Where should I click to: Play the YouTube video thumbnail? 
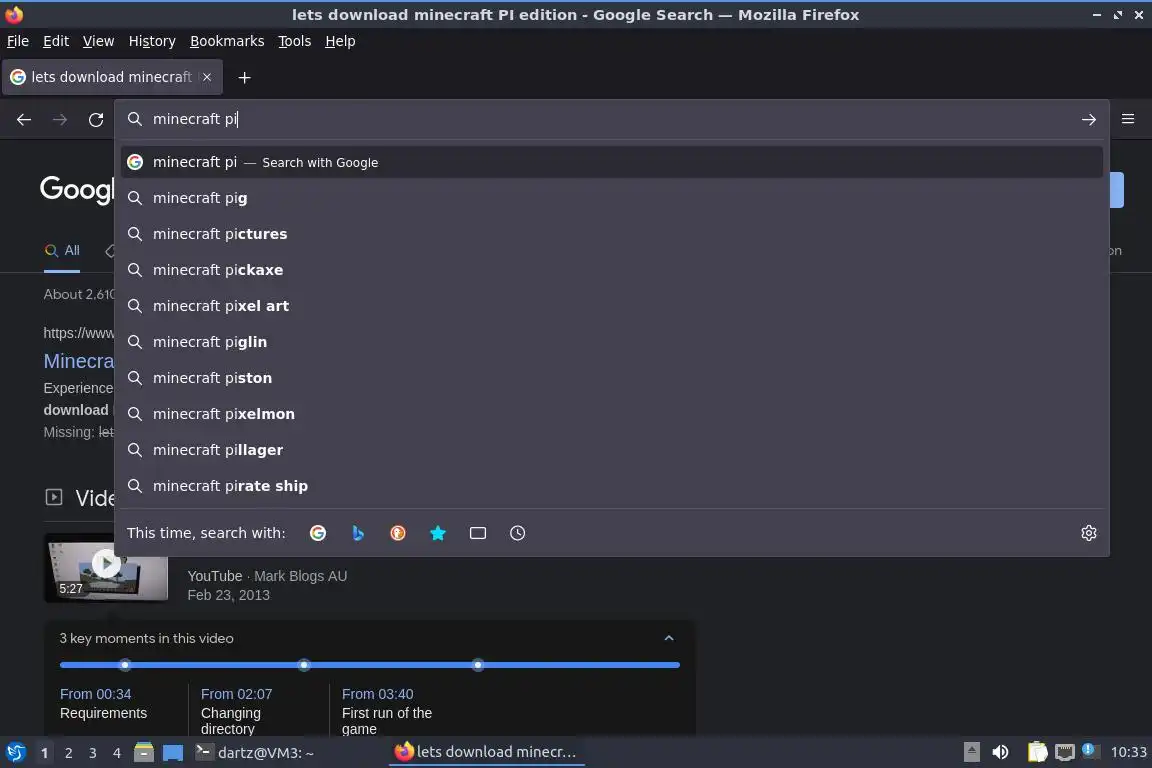click(106, 567)
